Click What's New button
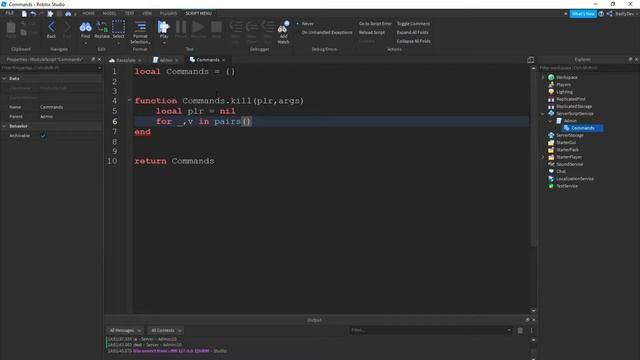 click(583, 14)
